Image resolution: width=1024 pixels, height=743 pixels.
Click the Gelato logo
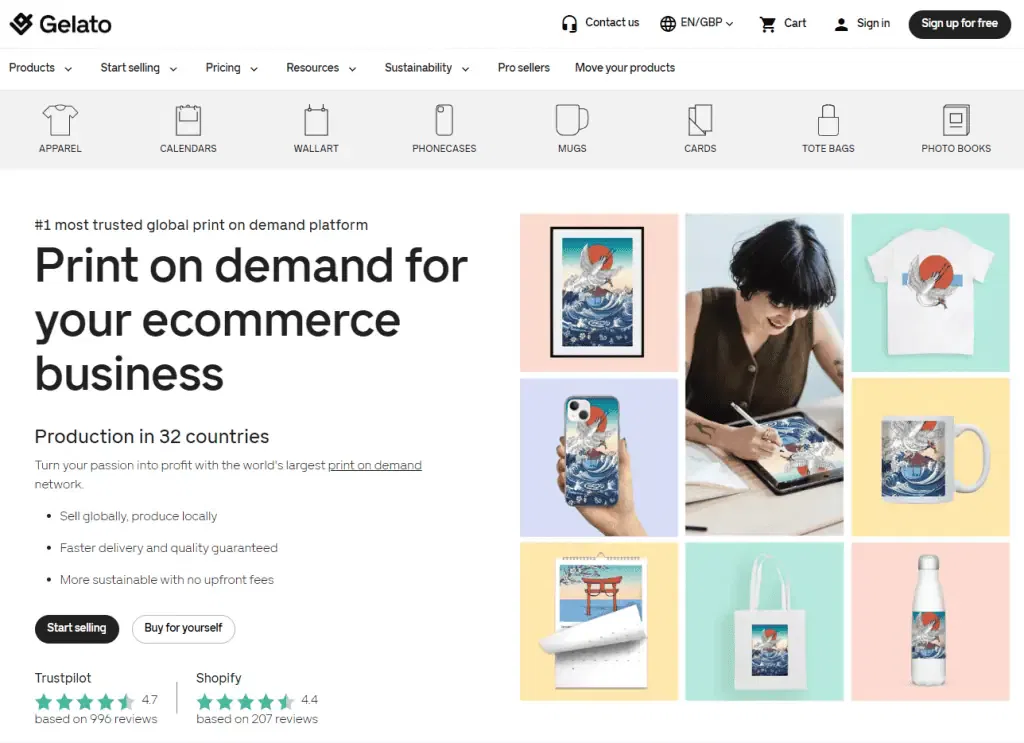click(x=61, y=24)
